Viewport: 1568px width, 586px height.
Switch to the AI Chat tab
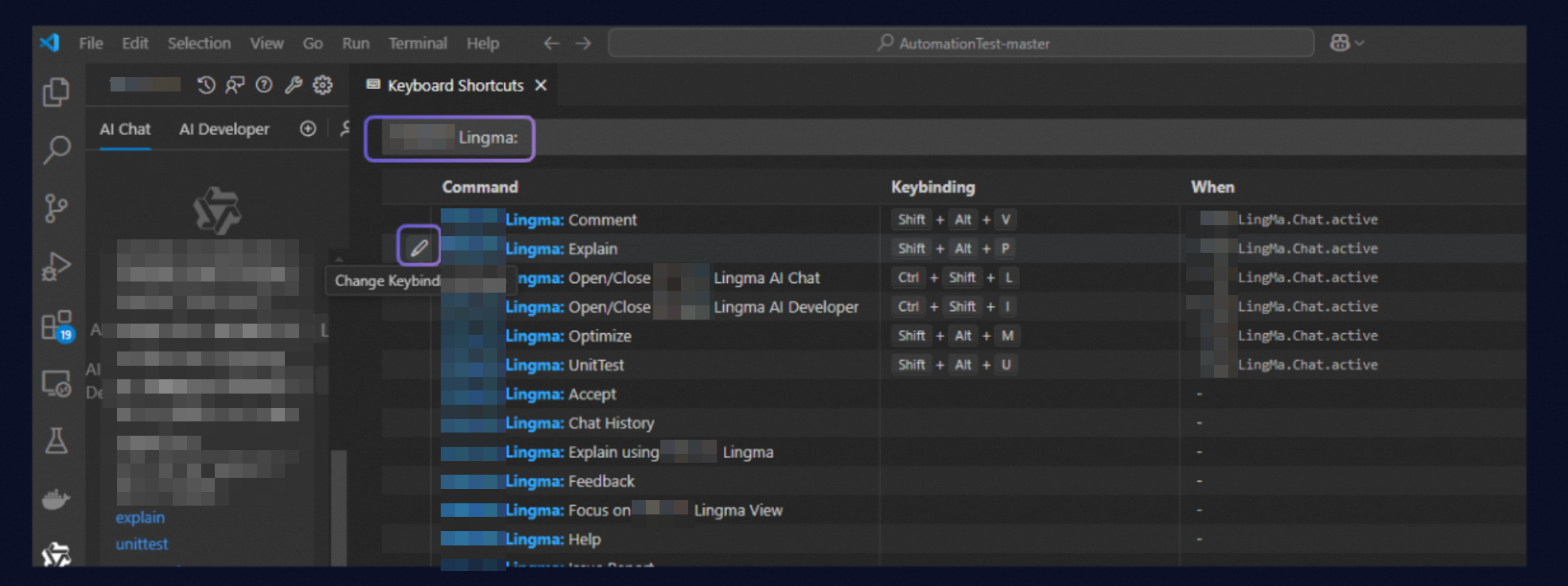(x=125, y=129)
